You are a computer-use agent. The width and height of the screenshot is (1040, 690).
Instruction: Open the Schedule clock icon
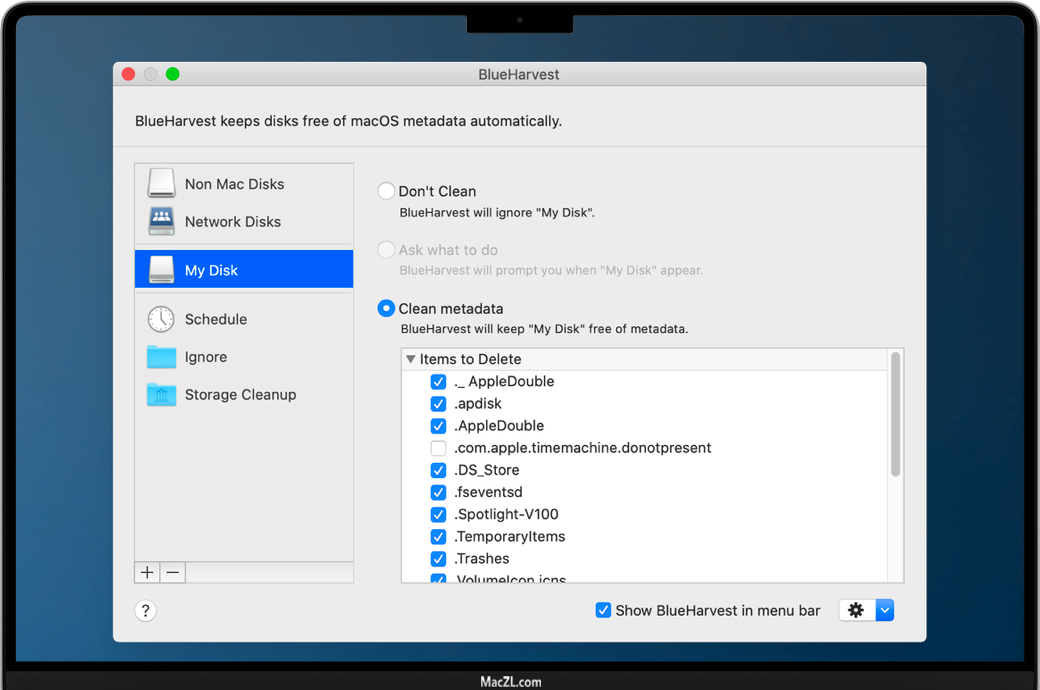click(161, 319)
